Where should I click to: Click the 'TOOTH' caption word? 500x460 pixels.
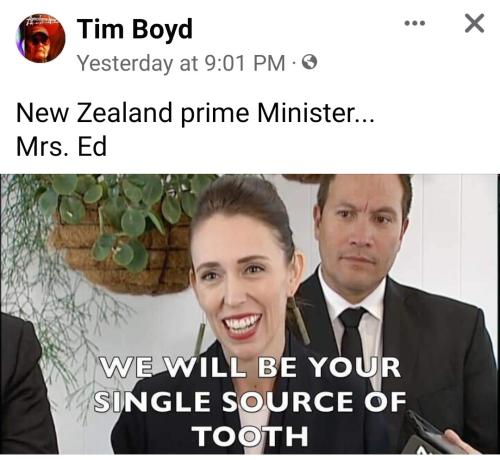pos(251,436)
